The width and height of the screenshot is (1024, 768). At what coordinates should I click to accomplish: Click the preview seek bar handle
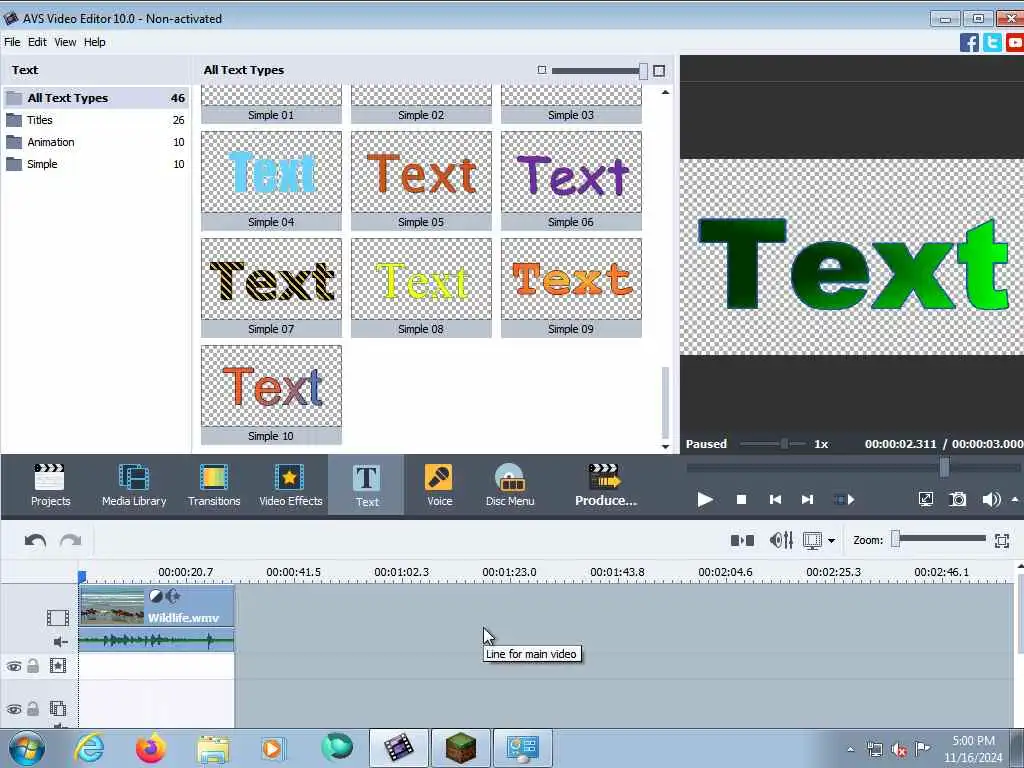click(x=944, y=467)
